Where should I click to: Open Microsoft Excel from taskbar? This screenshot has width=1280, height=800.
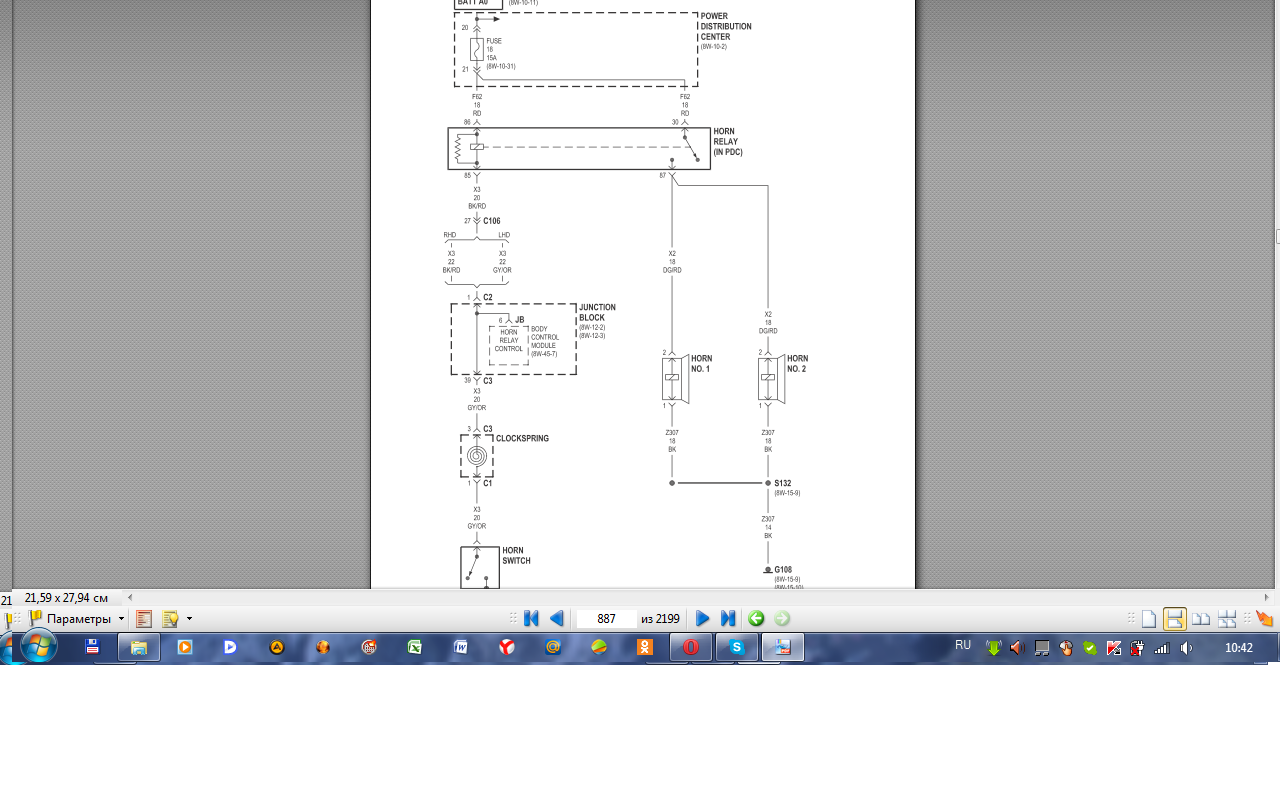pos(415,647)
